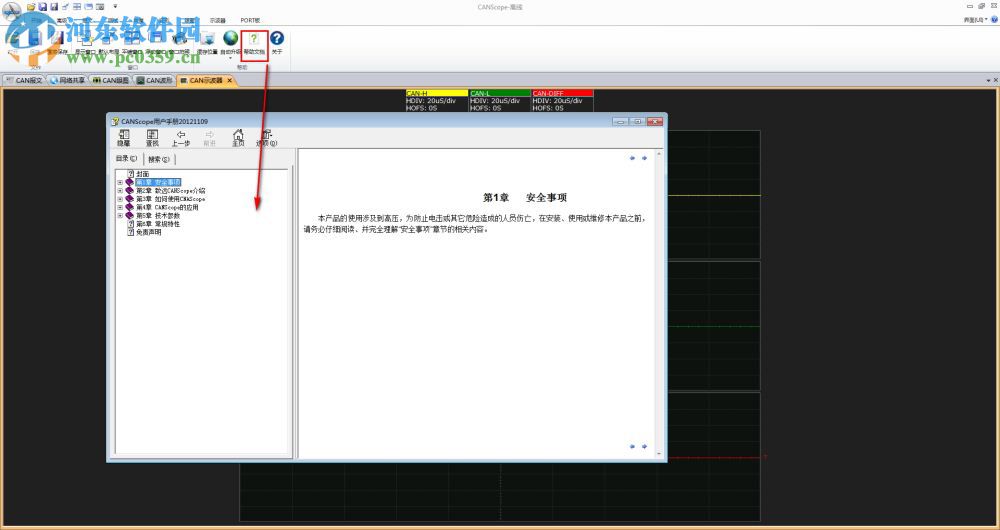1000x530 pixels.
Task: Minimize the CANScope user manual window
Action: (620, 121)
